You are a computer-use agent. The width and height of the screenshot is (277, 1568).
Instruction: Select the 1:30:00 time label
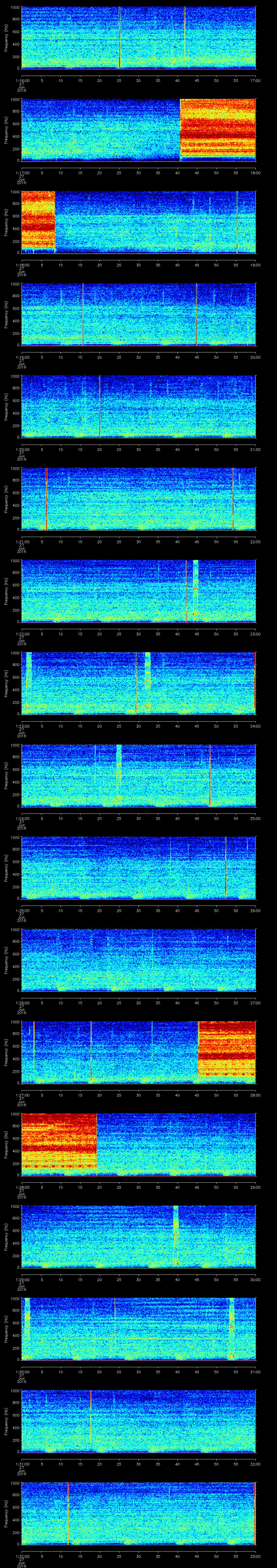pyautogui.click(x=22, y=1372)
